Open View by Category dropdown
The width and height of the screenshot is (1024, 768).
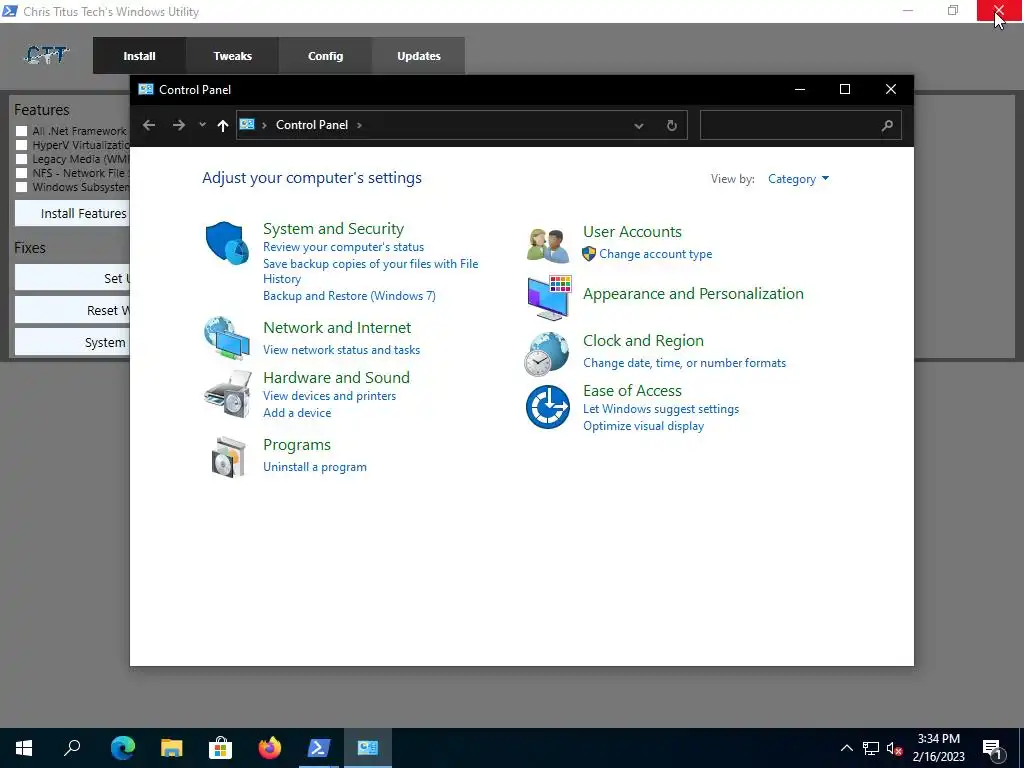click(x=798, y=179)
